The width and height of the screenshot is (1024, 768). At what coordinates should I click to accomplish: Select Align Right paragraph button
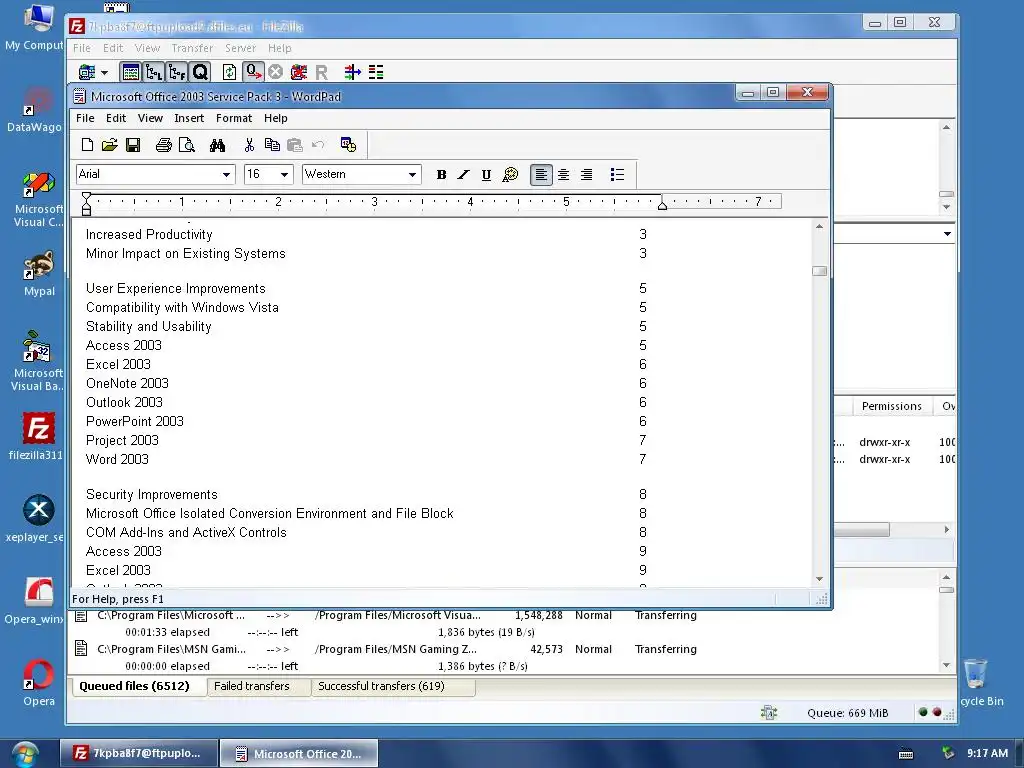(586, 174)
